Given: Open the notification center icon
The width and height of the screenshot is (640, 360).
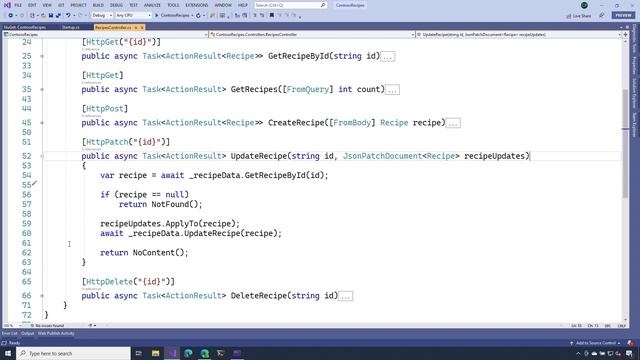Looking at the screenshot, I should (629, 353).
